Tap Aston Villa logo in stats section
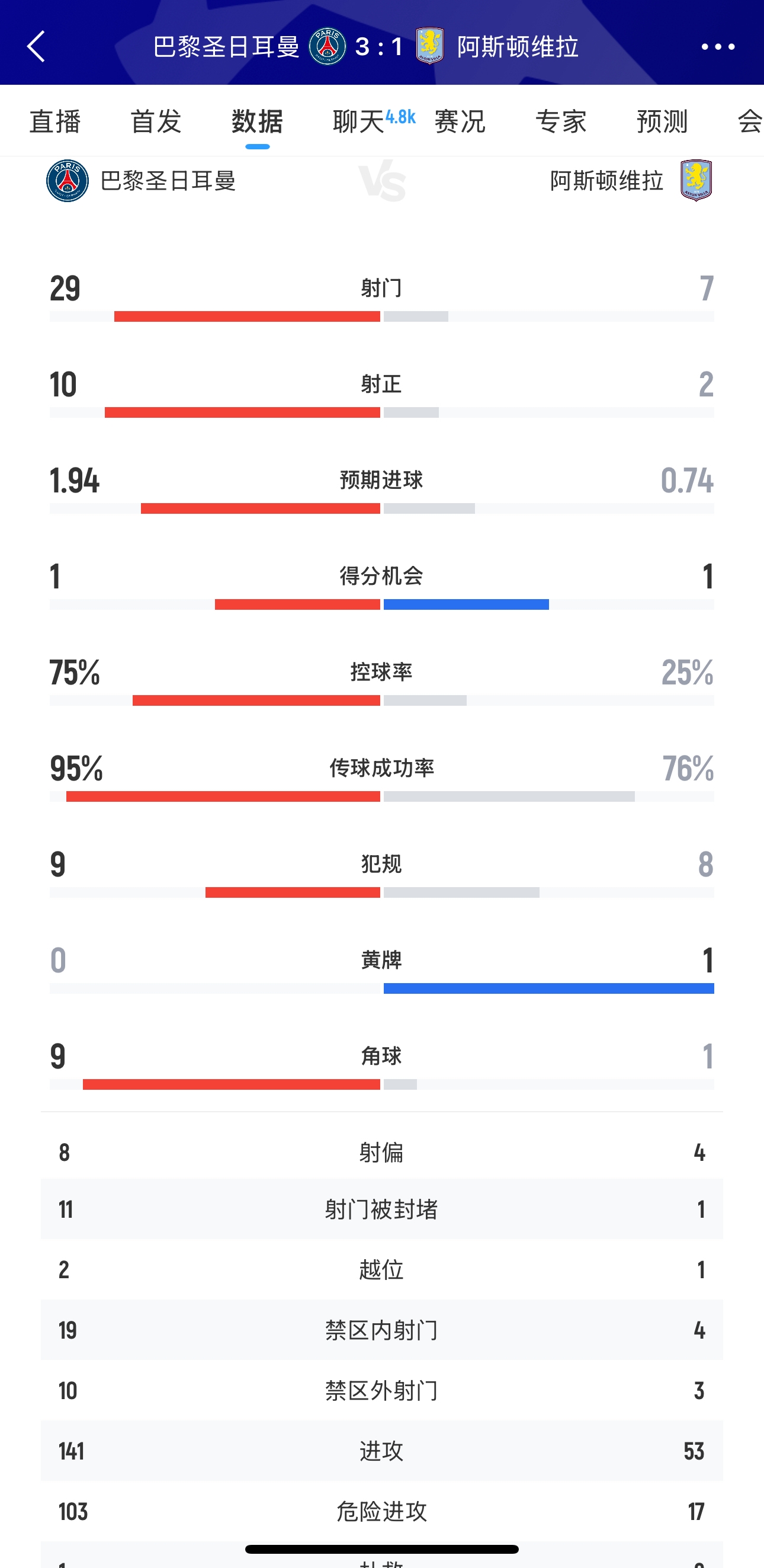Image resolution: width=764 pixels, height=1568 pixels. tap(696, 180)
